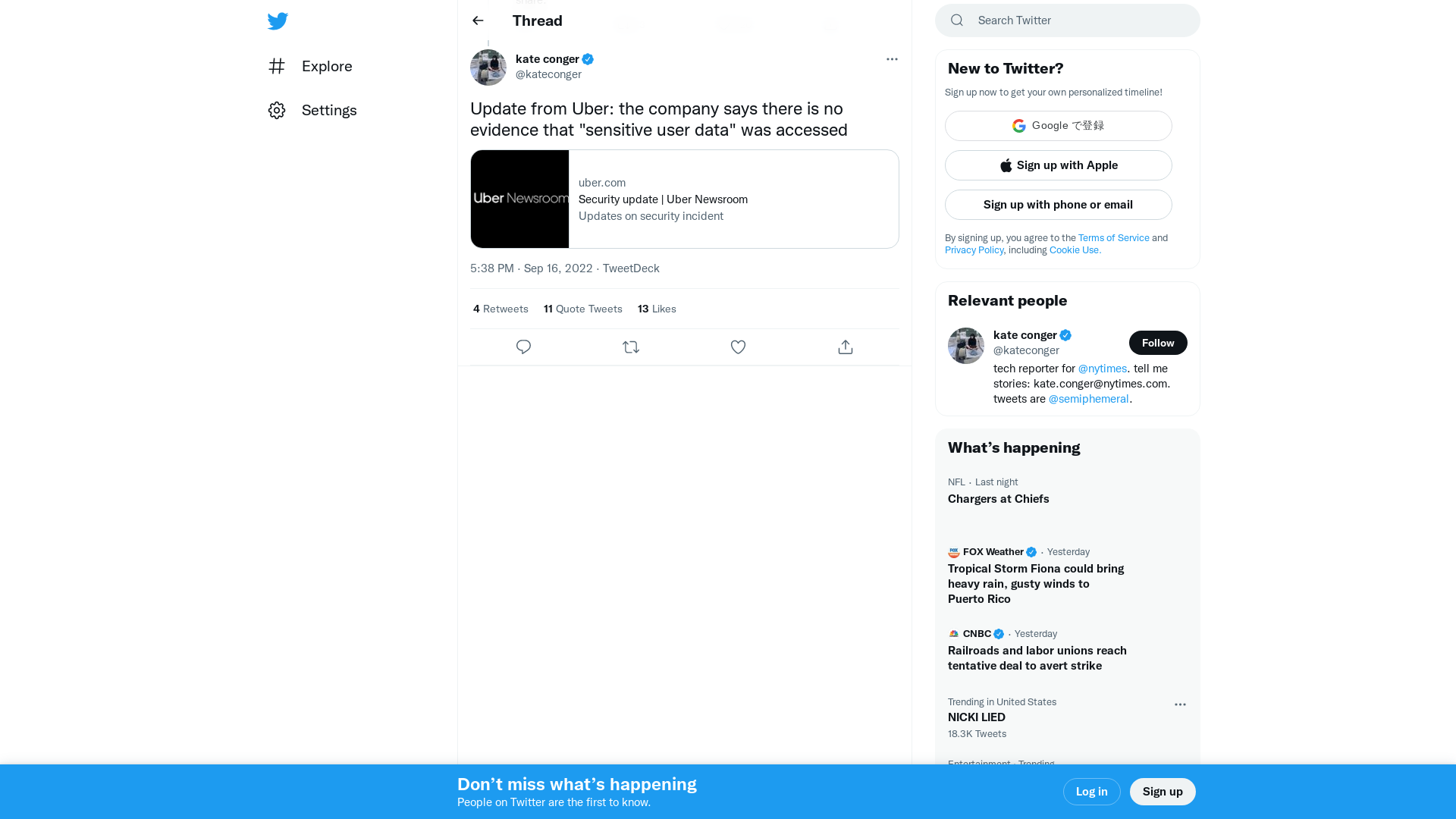The image size is (1456, 819).
Task: Click the share arrow icon under the tweet
Action: [845, 347]
